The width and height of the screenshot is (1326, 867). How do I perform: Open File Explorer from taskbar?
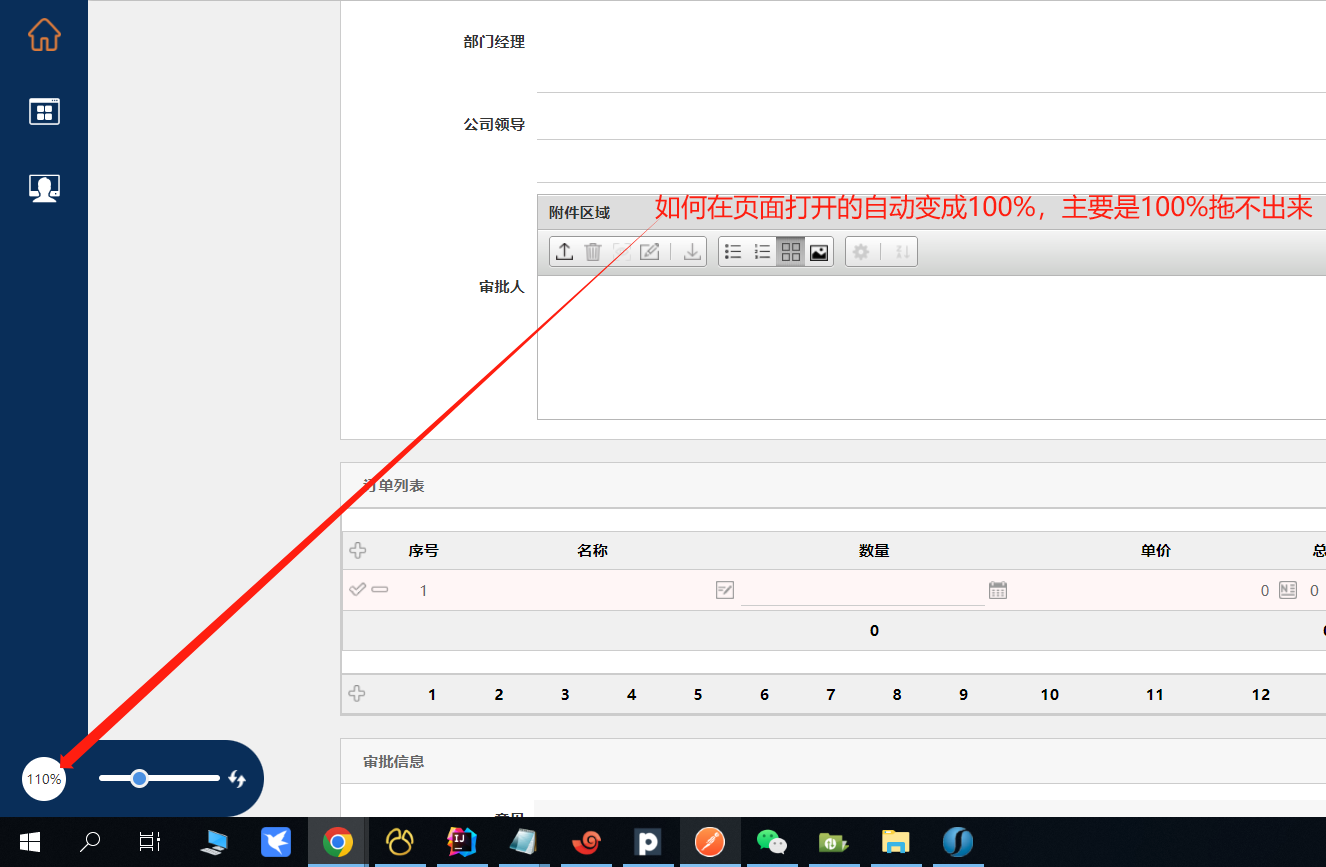coord(896,842)
